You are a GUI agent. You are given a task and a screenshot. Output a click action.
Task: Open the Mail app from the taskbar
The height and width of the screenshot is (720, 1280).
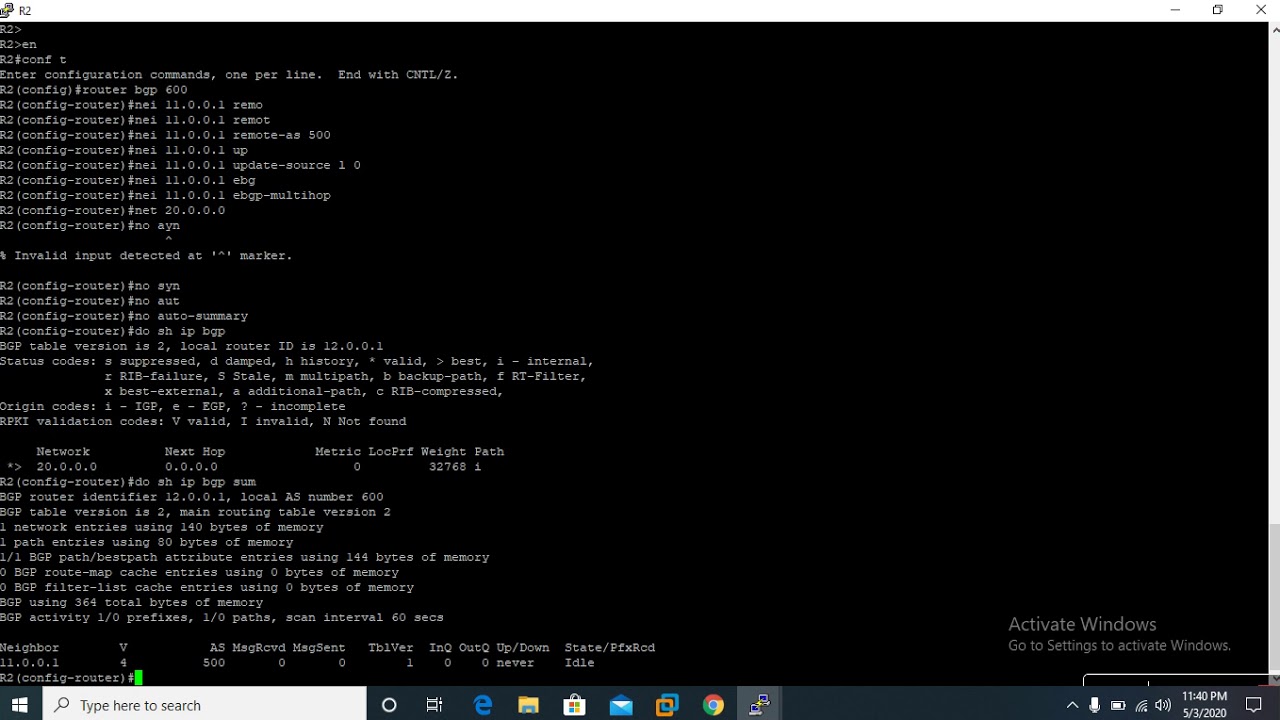[x=620, y=705]
